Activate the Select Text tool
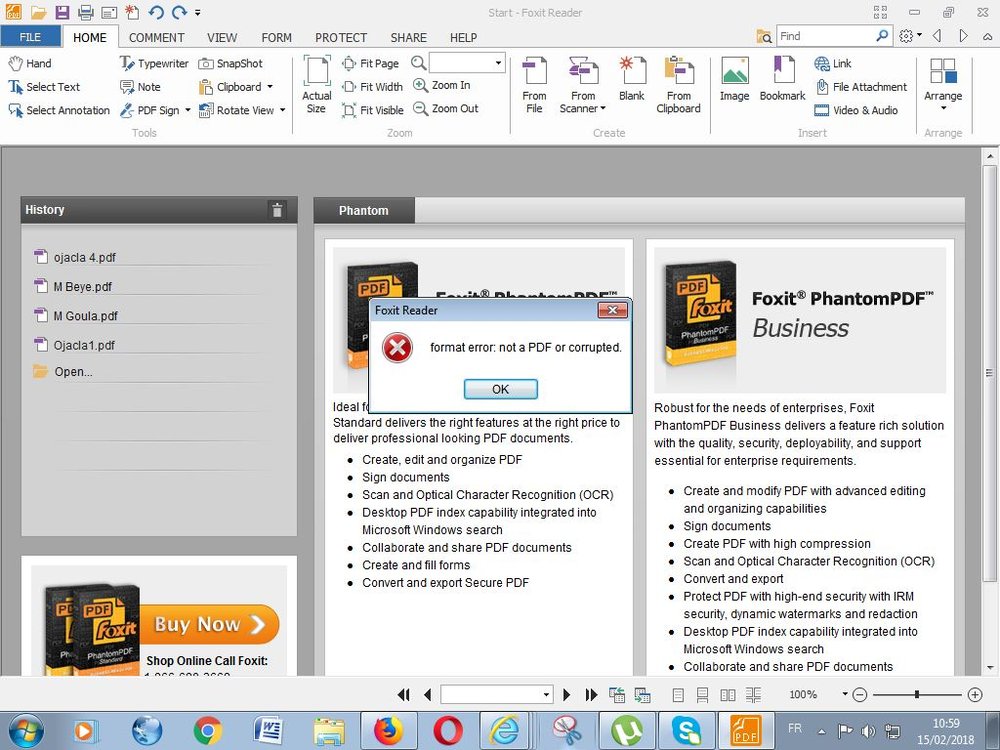 (x=47, y=87)
